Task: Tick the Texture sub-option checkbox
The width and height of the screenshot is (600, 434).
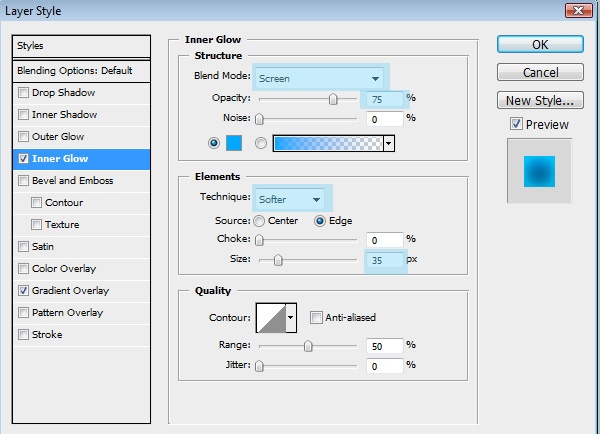Action: tap(36, 225)
